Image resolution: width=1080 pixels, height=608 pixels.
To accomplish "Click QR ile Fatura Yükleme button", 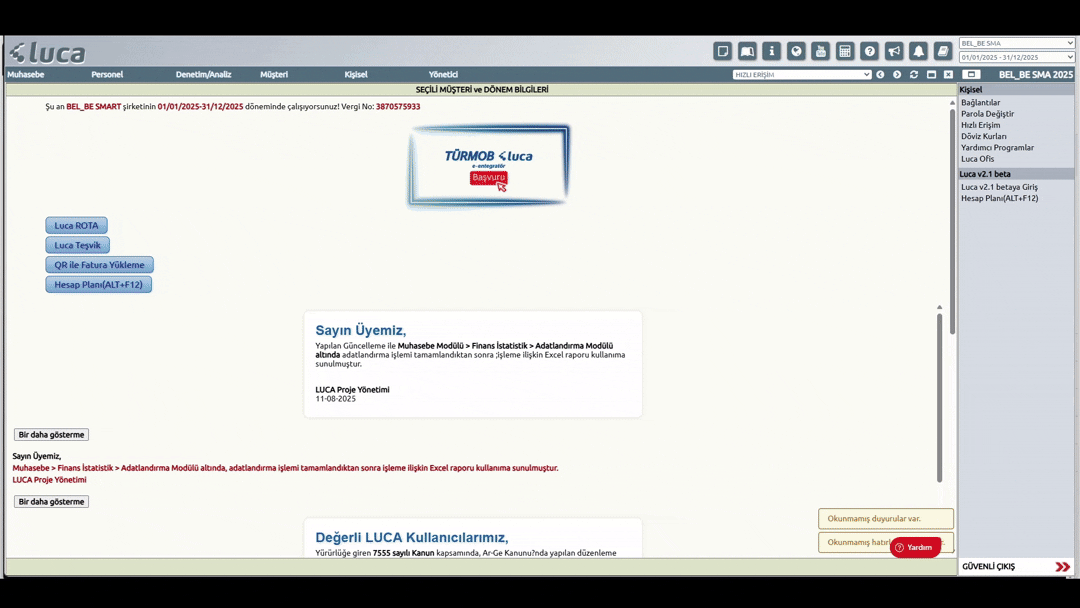I will click(99, 265).
